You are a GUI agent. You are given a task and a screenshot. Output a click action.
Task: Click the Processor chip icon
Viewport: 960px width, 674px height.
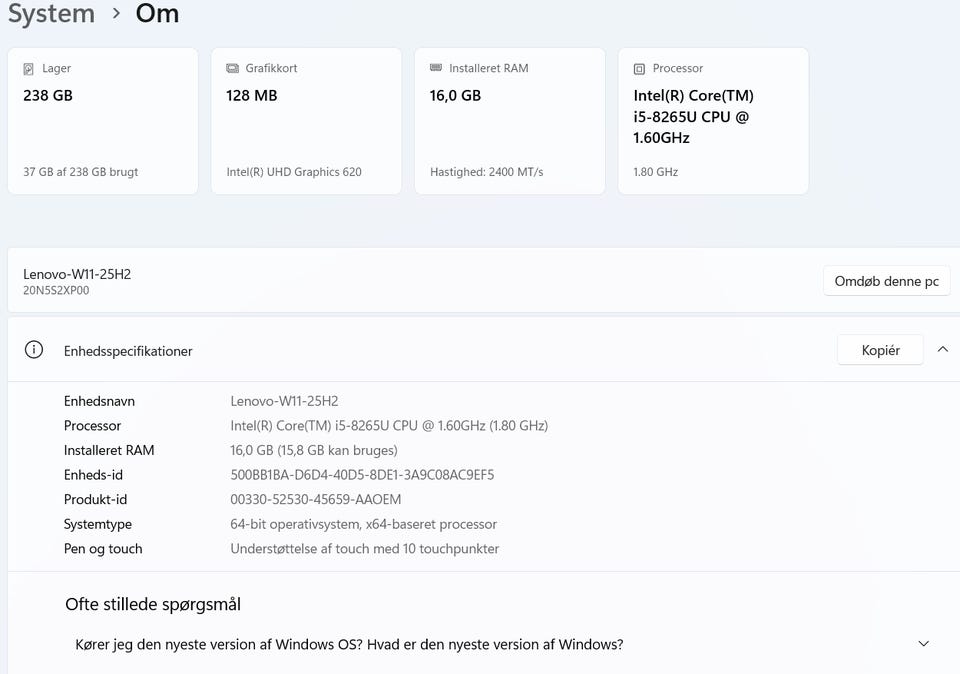tap(639, 69)
